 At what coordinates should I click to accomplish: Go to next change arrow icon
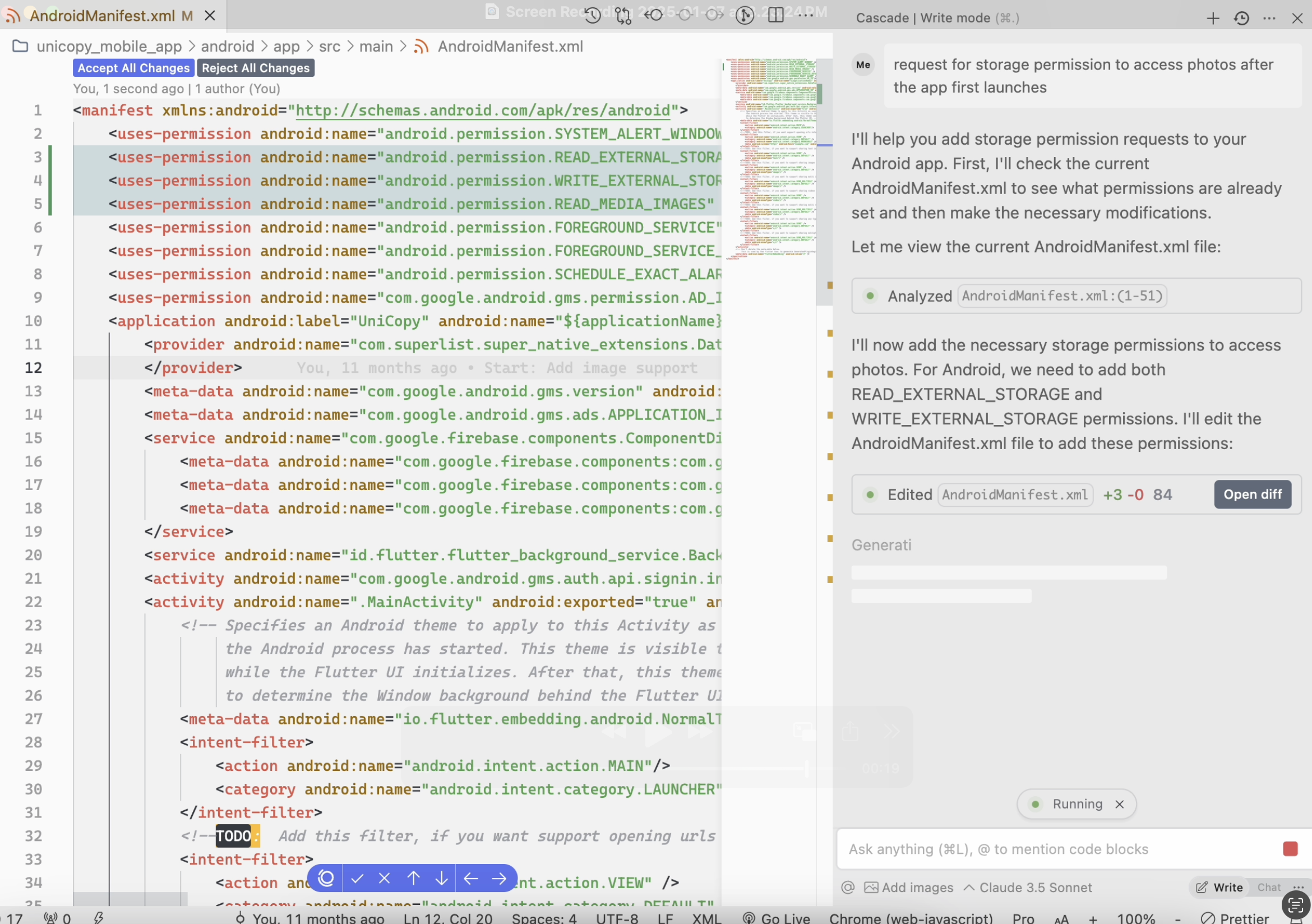714,16
